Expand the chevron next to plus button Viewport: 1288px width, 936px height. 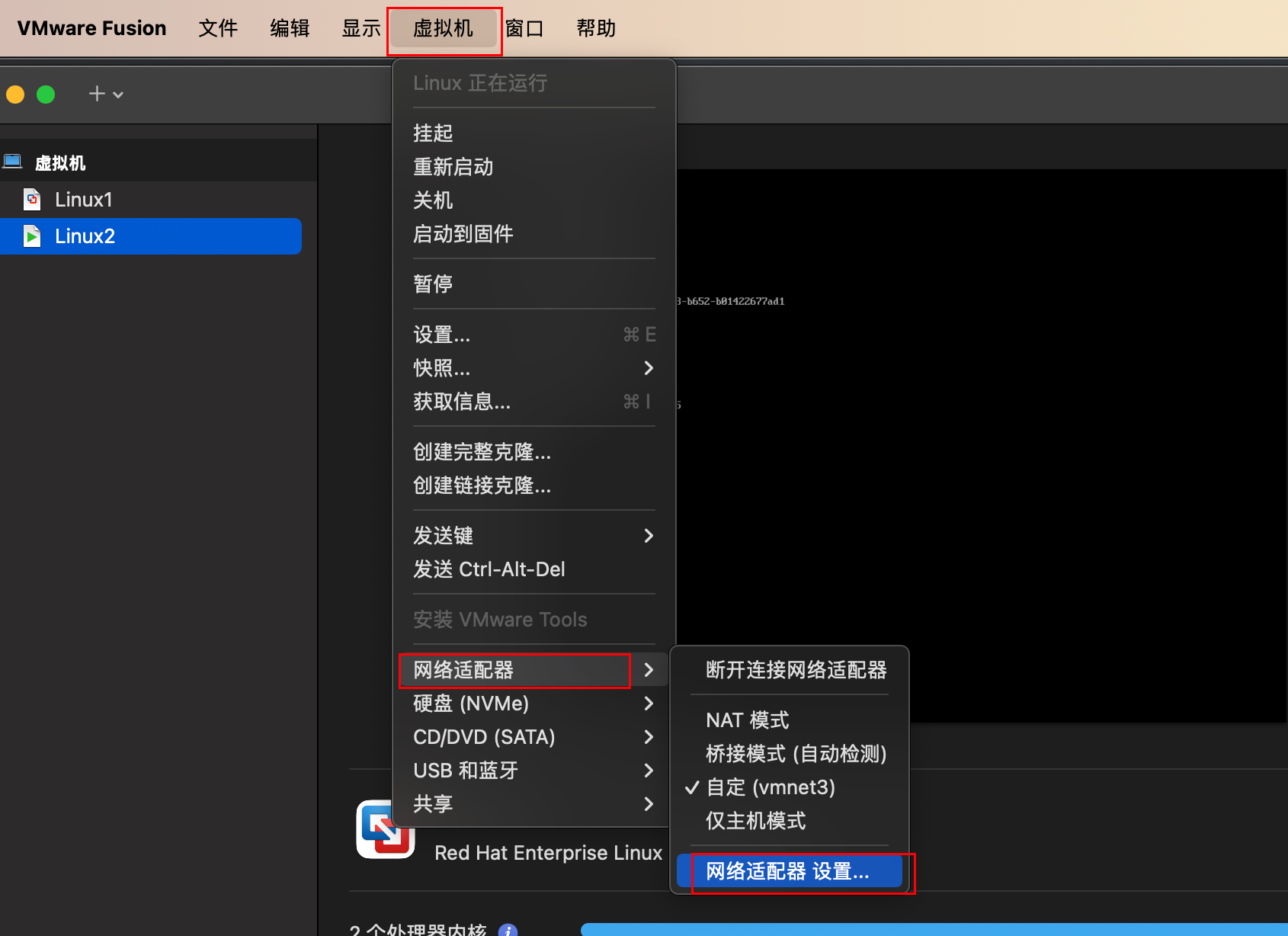[118, 95]
